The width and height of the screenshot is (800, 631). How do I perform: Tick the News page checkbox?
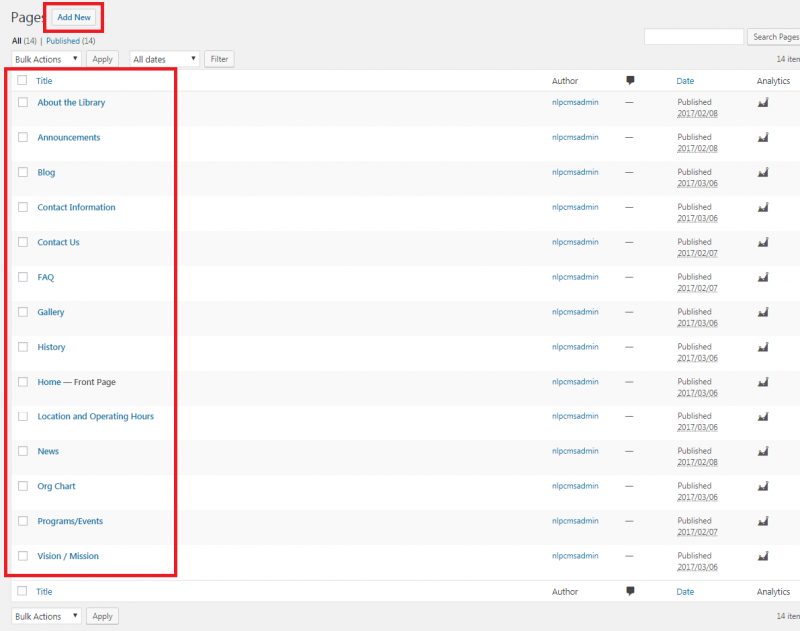(23, 451)
